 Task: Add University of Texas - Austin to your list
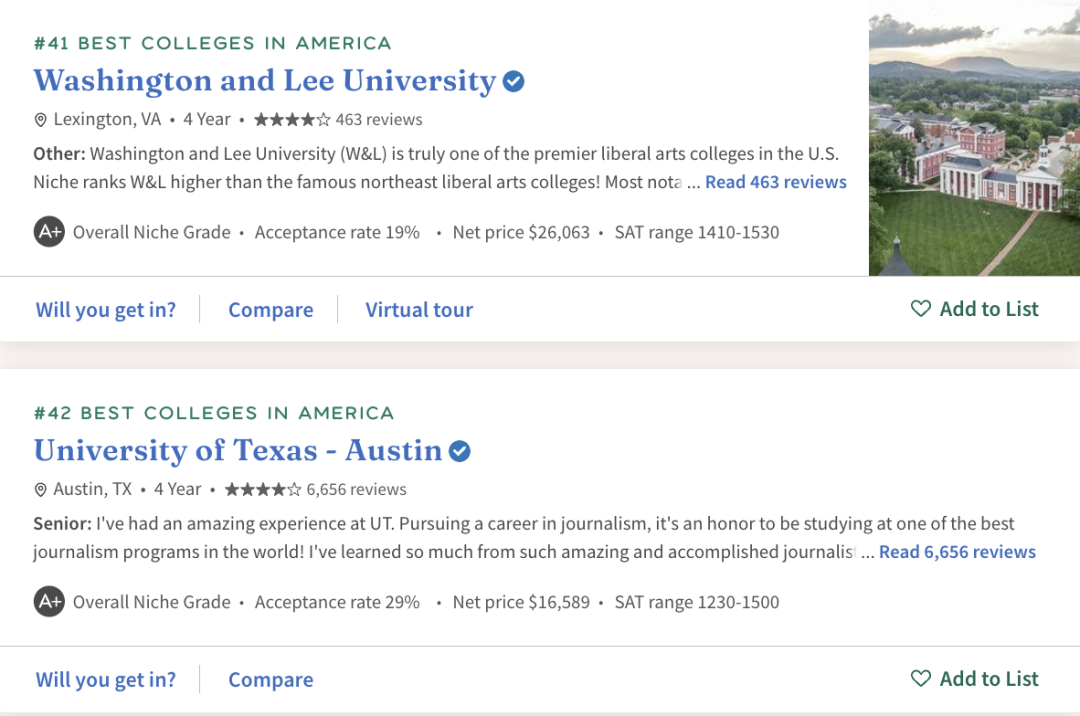(975, 679)
